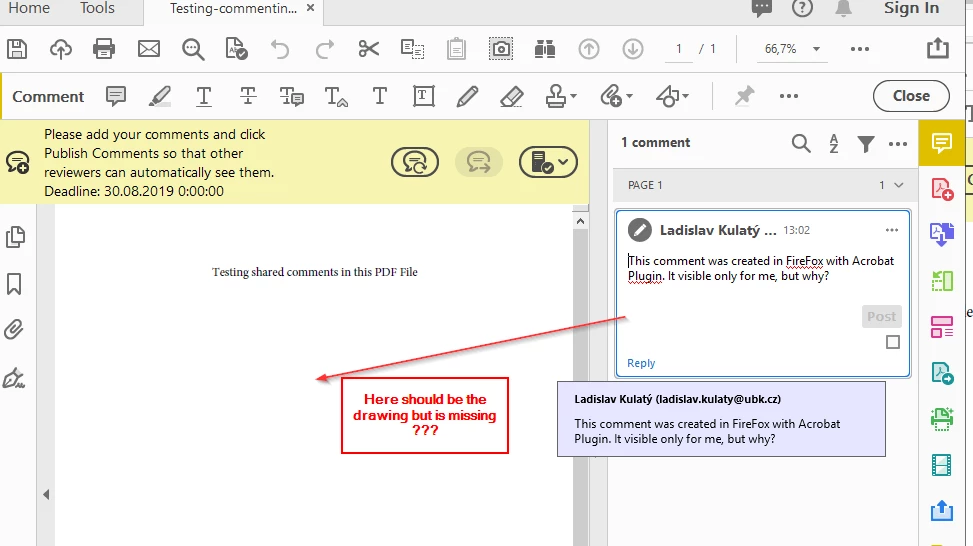This screenshot has height=546, width=973.
Task: Click the Post button
Action: coord(881,316)
